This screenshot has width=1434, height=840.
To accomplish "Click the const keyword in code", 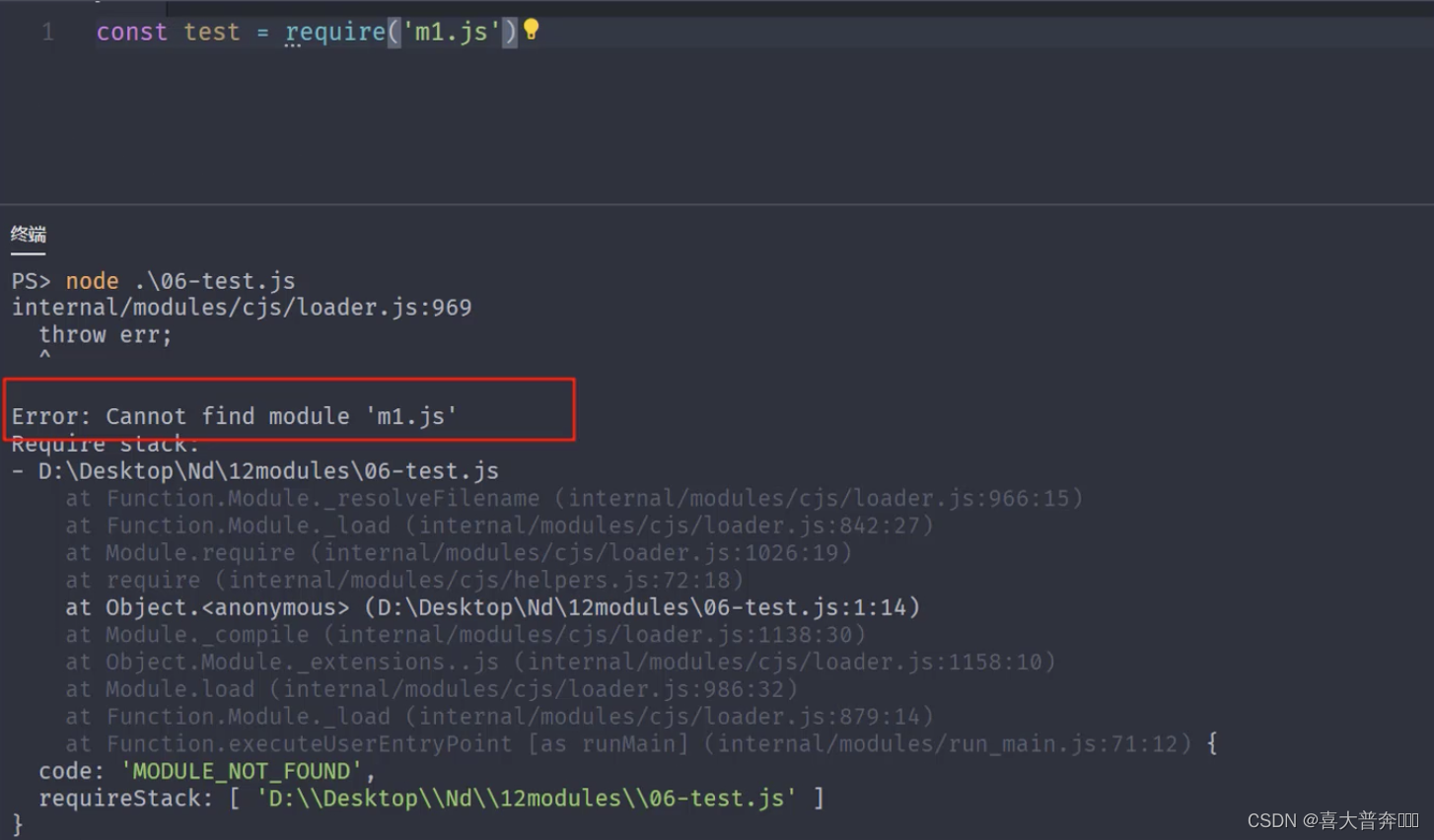I will [131, 33].
